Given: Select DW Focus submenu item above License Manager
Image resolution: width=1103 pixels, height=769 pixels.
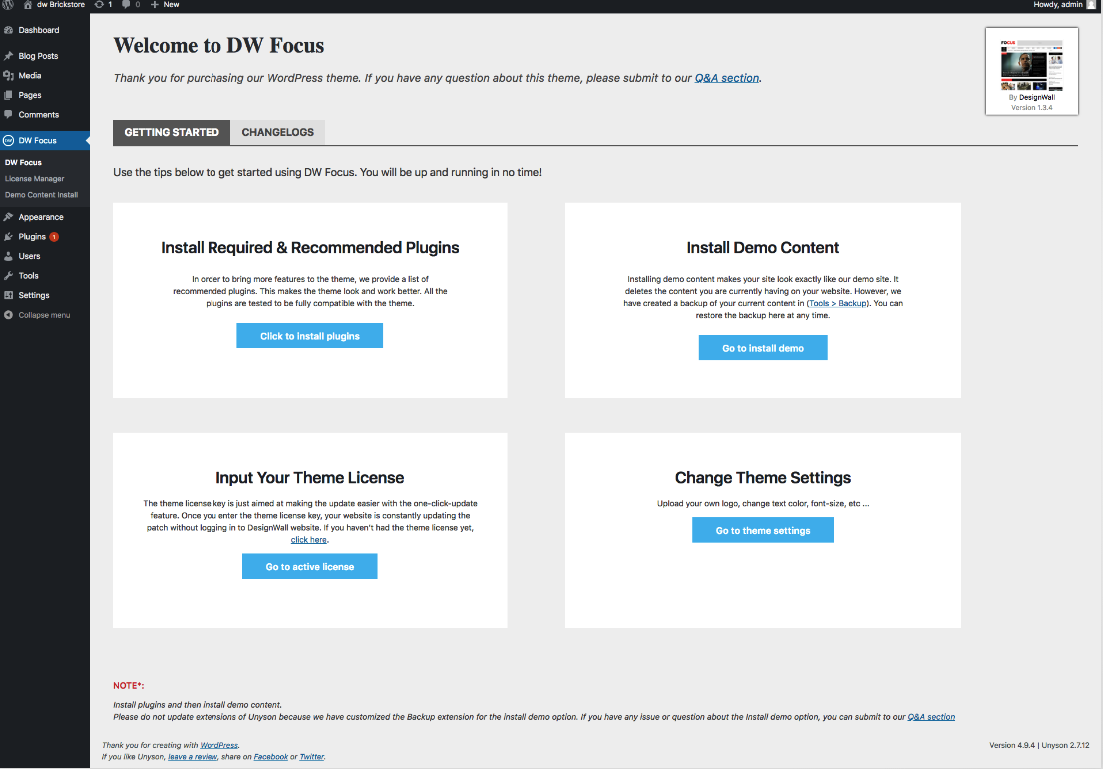Looking at the screenshot, I should click(23, 163).
